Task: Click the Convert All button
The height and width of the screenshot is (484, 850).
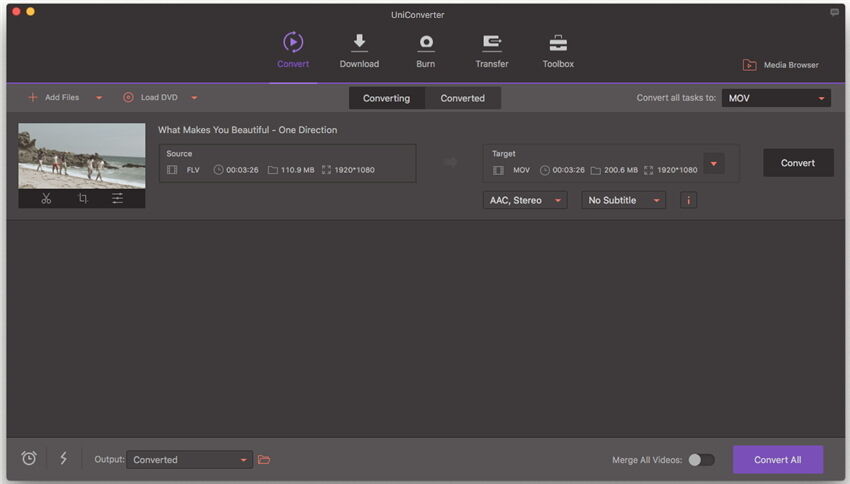Action: [x=778, y=460]
